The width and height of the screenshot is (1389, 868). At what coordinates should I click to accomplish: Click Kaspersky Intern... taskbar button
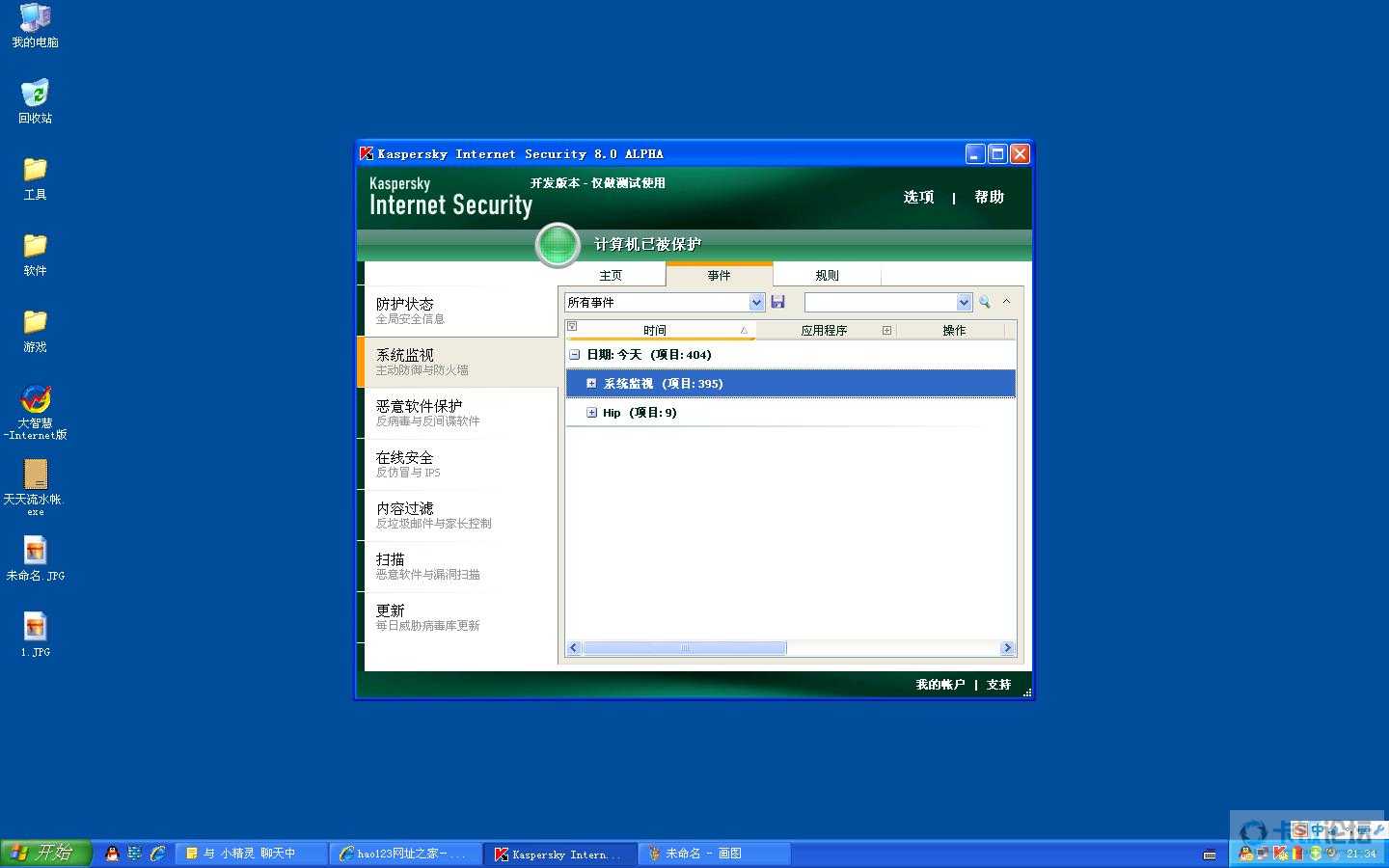point(559,854)
